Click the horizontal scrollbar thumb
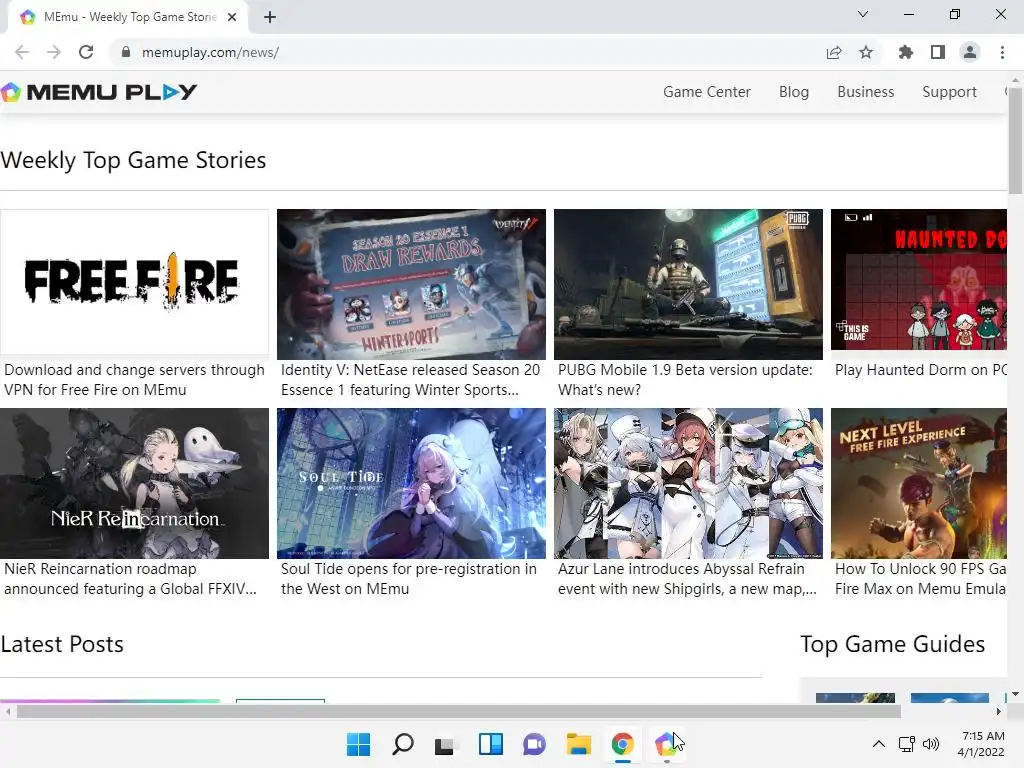This screenshot has height=768, width=1024. coord(458,711)
